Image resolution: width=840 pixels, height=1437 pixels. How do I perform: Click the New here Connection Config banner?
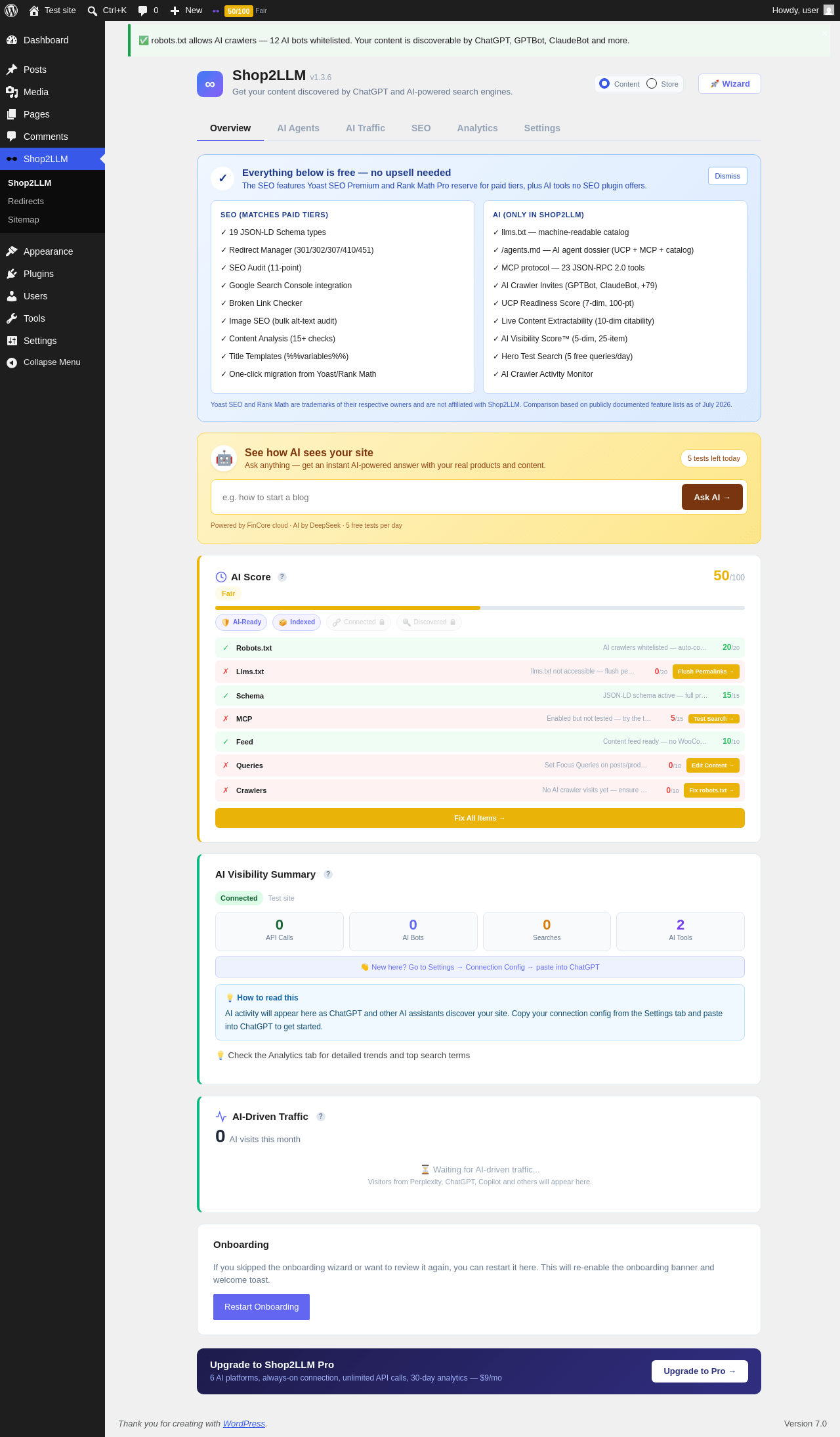[480, 967]
